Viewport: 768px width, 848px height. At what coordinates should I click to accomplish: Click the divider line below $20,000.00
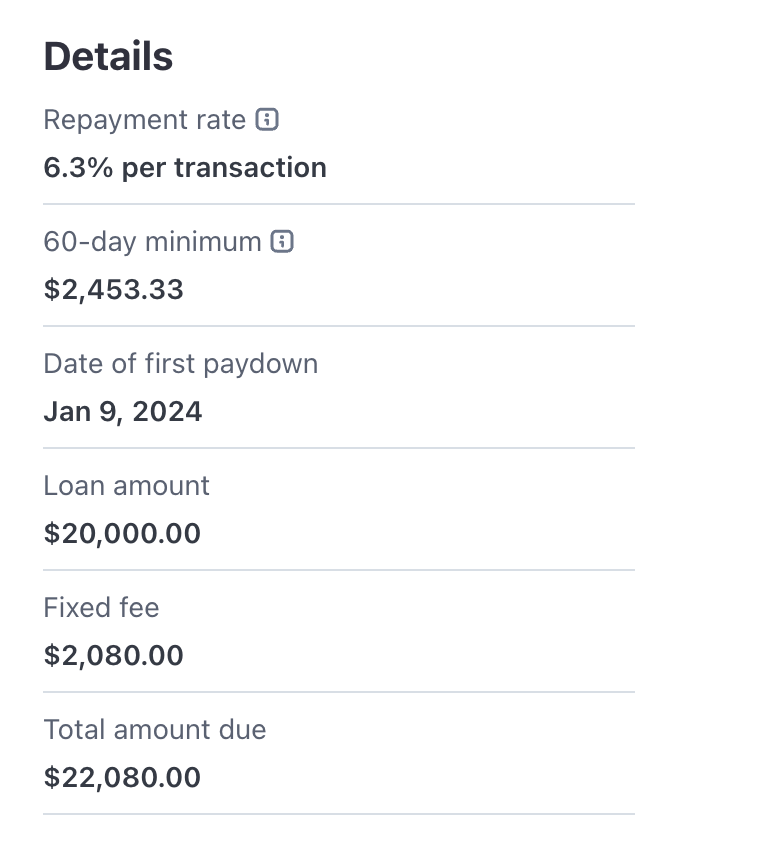pos(339,570)
